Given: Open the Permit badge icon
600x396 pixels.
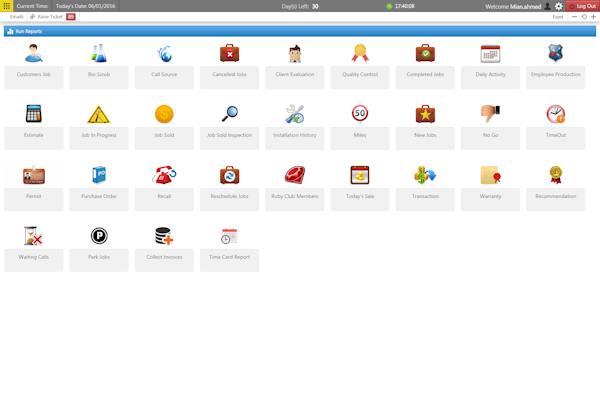Looking at the screenshot, I should 34,175.
